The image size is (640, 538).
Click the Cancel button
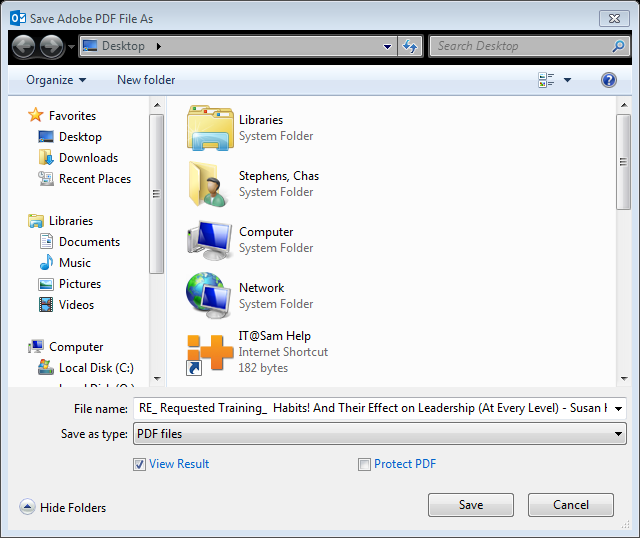pos(571,505)
